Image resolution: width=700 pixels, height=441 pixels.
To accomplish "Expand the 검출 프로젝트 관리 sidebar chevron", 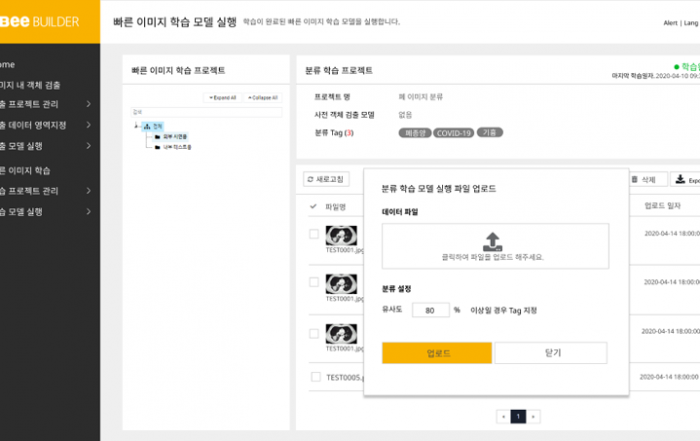I will tap(88, 104).
